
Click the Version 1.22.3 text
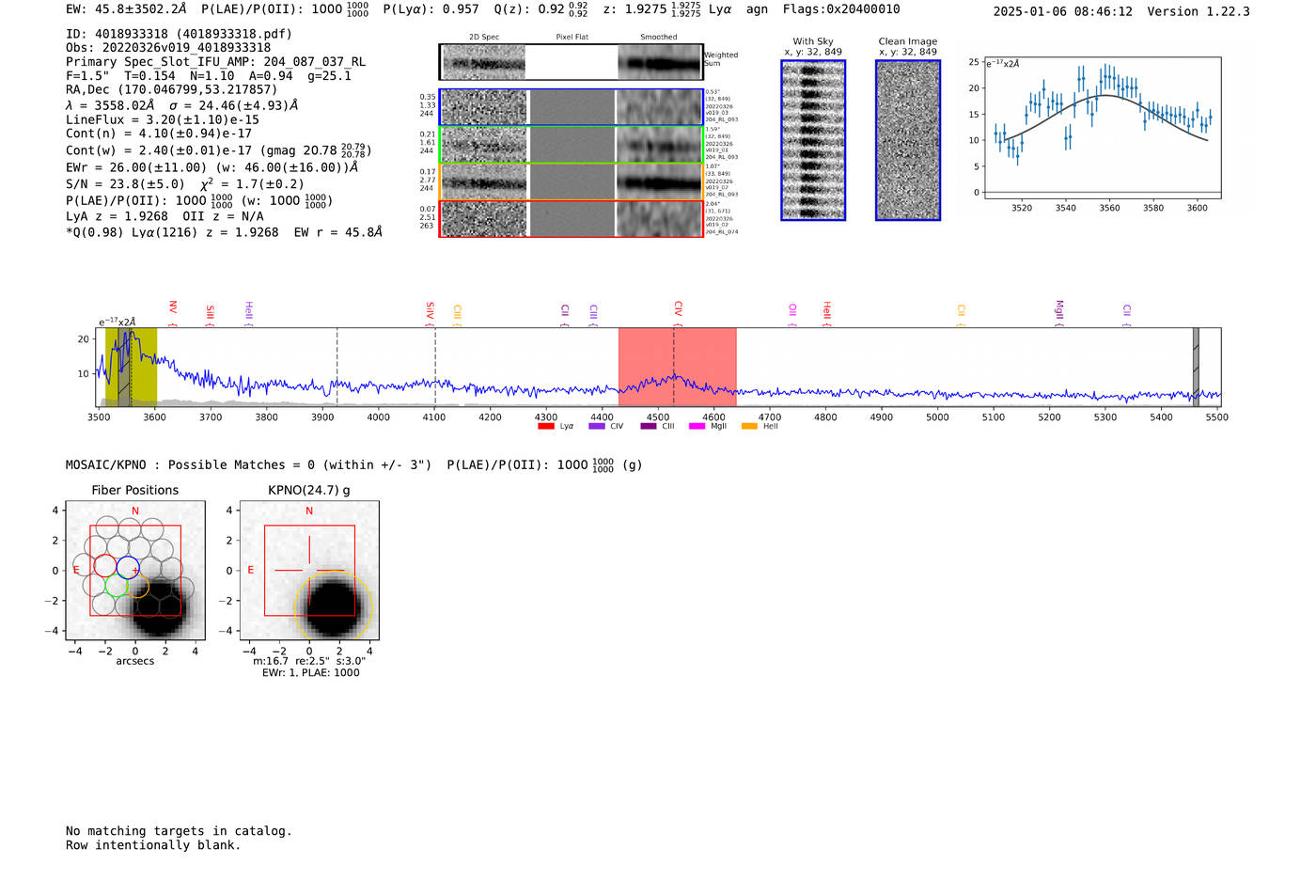1198,11
